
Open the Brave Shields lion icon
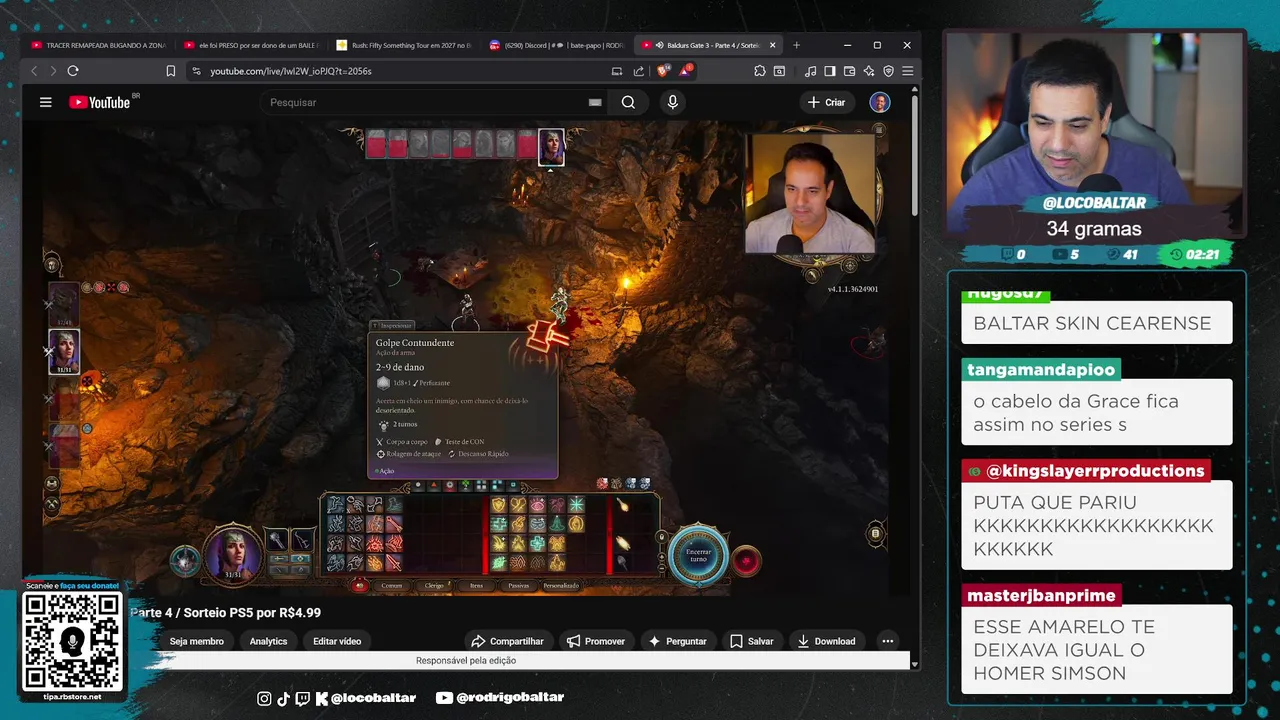click(663, 71)
